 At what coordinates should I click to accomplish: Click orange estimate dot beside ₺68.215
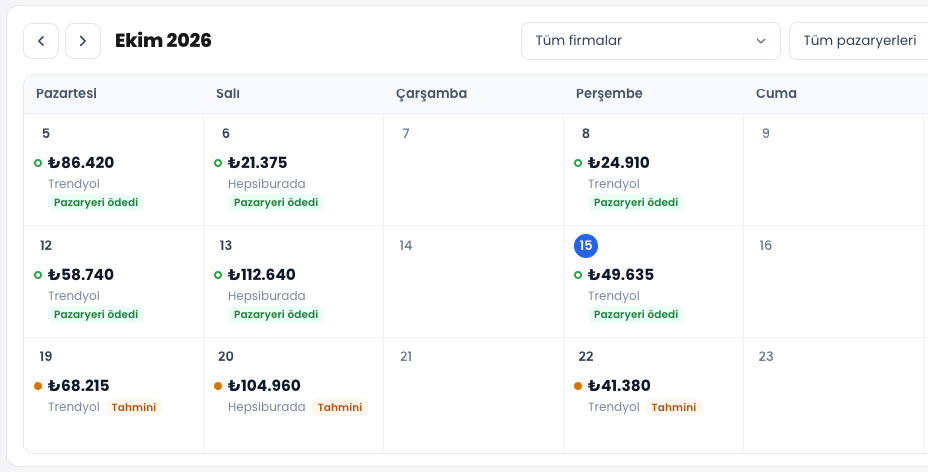pyautogui.click(x=38, y=386)
